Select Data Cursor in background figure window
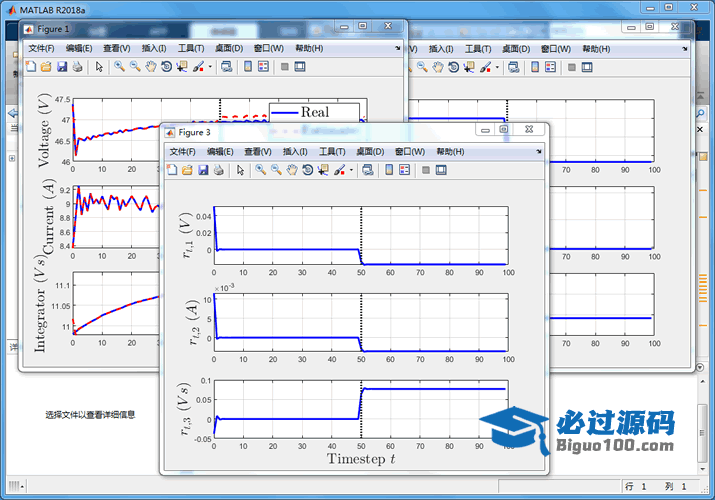The width and height of the screenshot is (715, 500). 469,67
